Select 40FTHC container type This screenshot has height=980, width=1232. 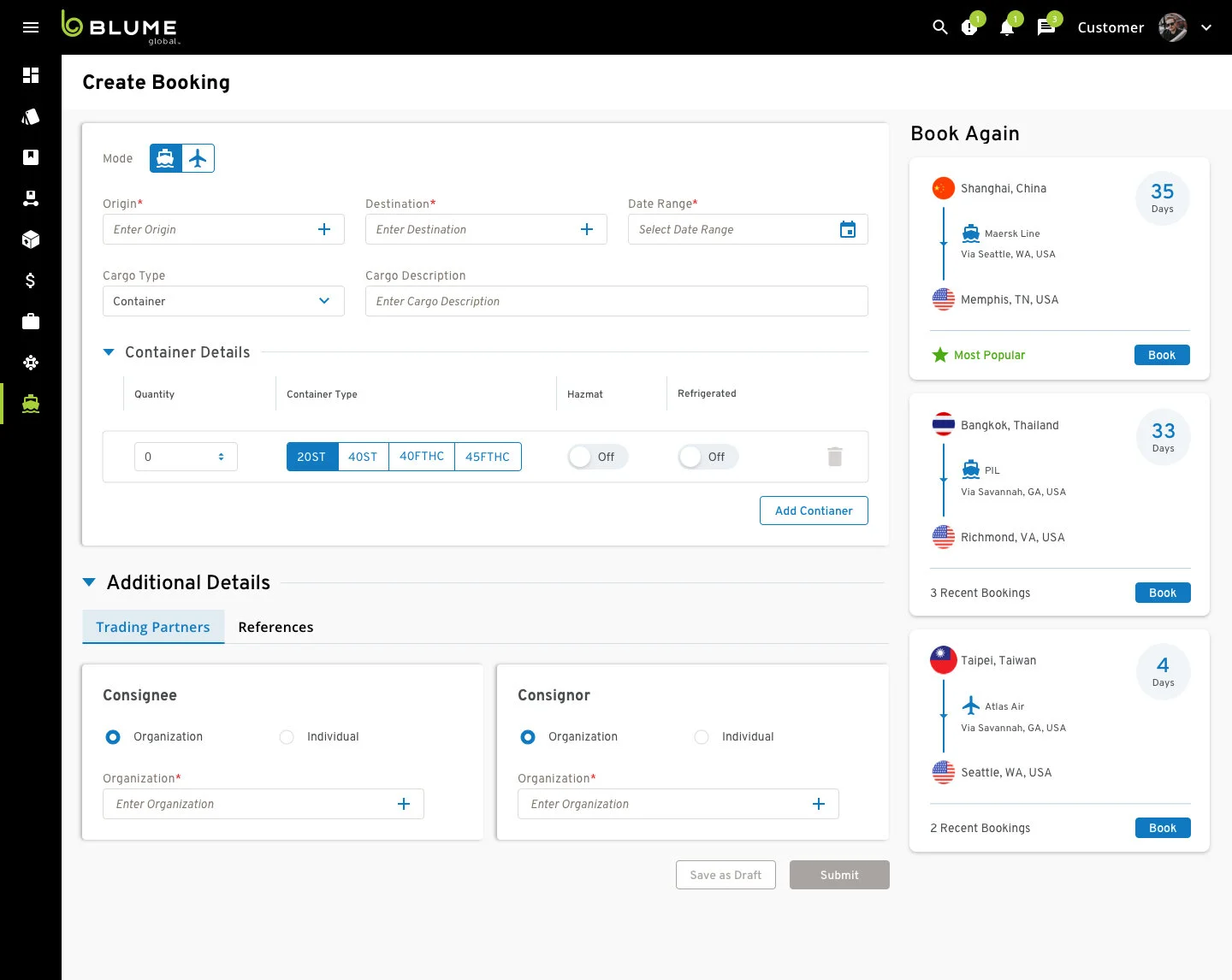422,457
